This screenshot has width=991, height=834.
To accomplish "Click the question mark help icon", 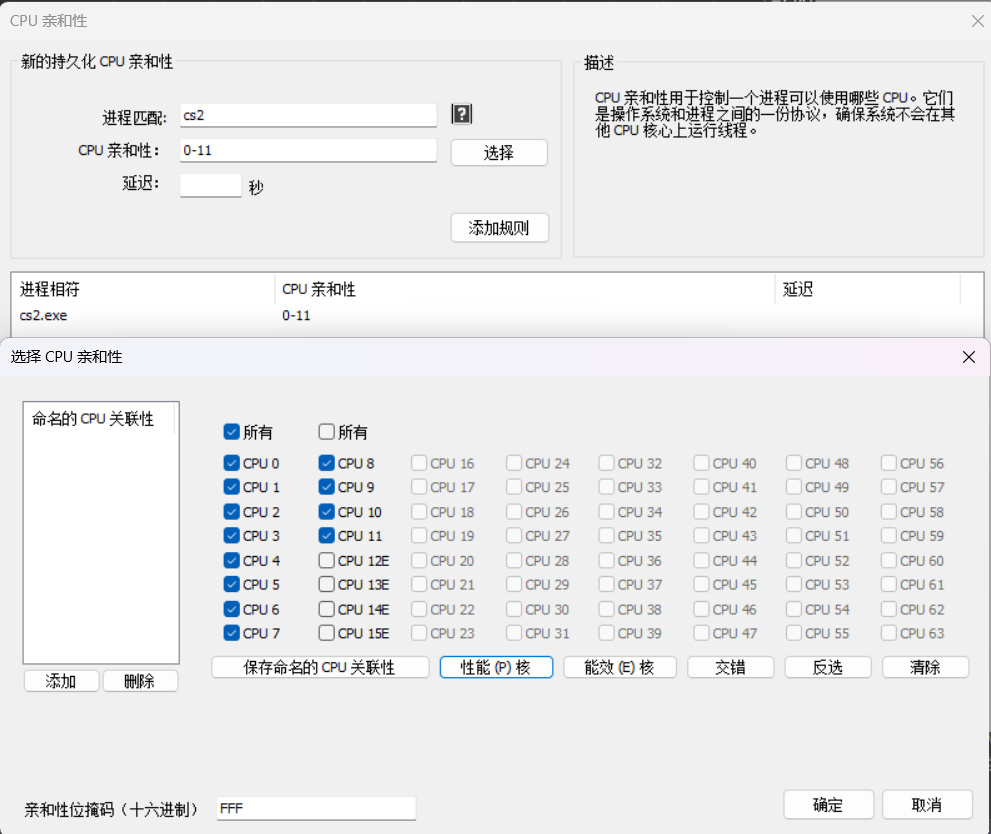I will pyautogui.click(x=461, y=114).
